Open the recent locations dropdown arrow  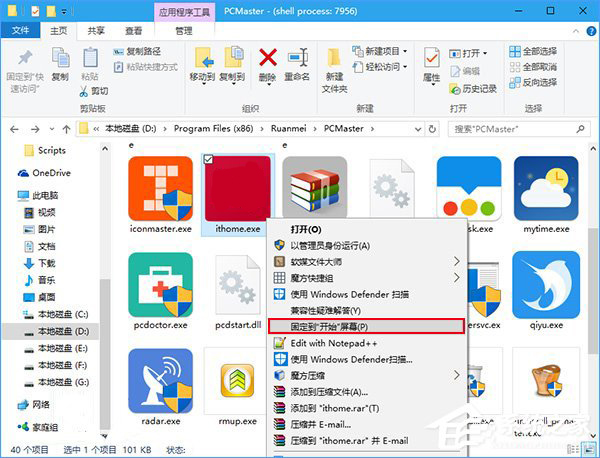tap(52, 129)
